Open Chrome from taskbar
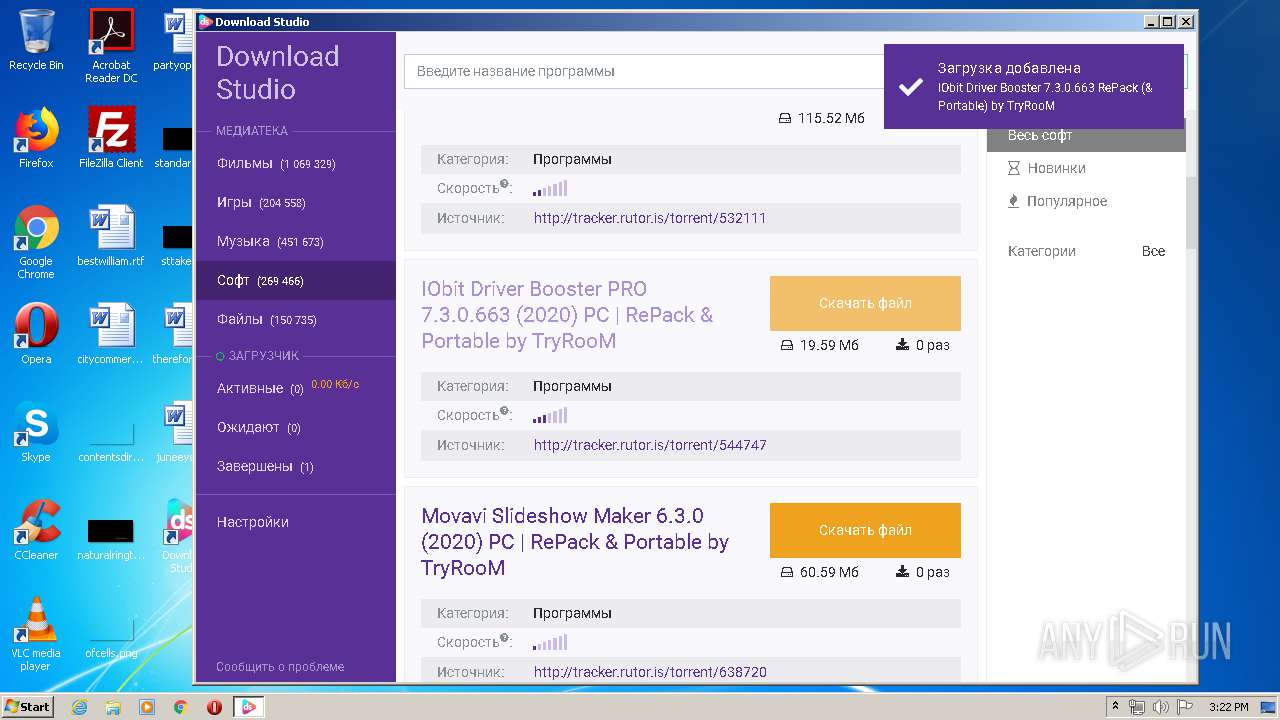This screenshot has height=720, width=1280. pos(181,707)
